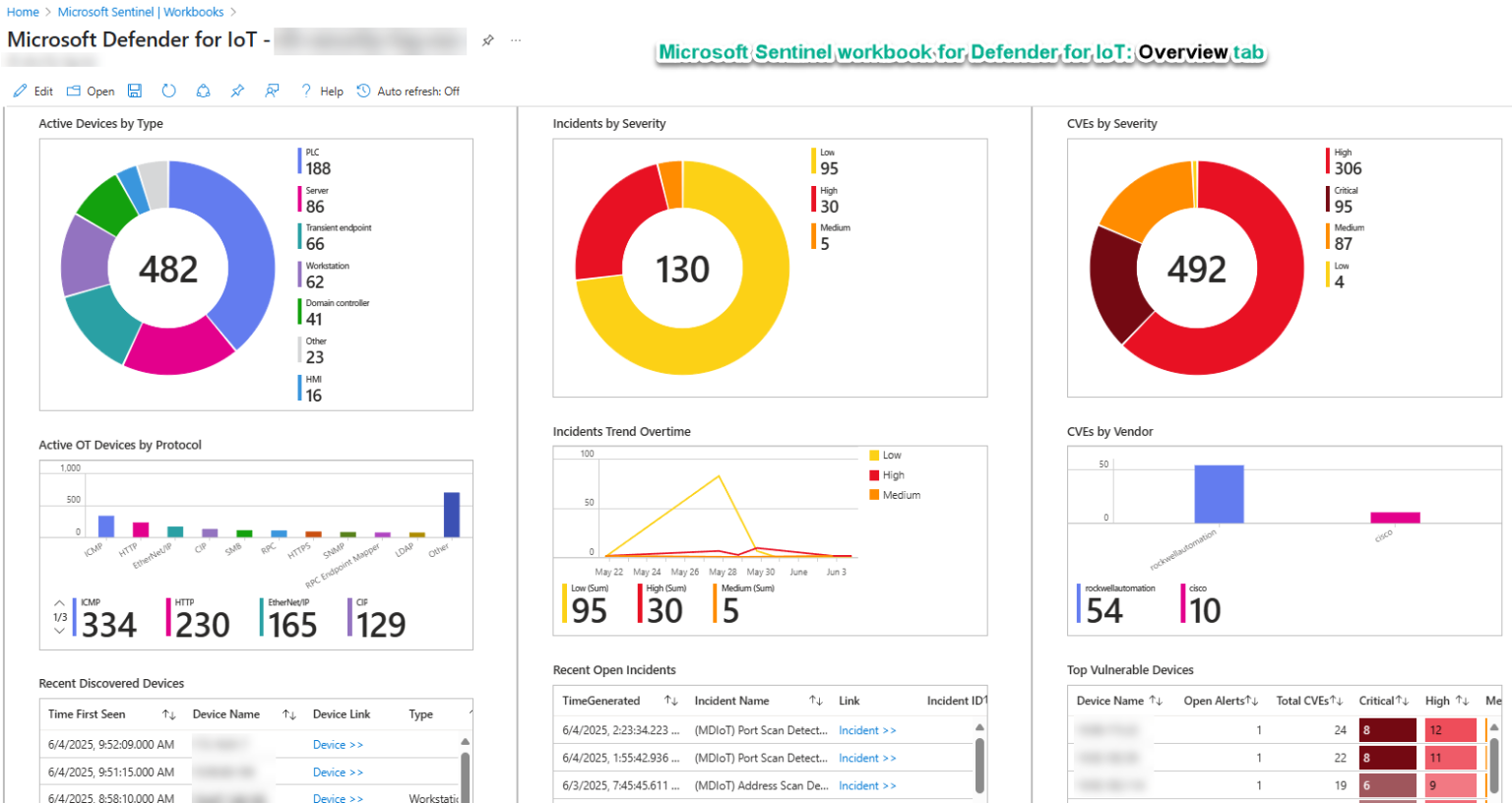
Task: Open a workbook via the Open folder icon
Action: tap(74, 91)
